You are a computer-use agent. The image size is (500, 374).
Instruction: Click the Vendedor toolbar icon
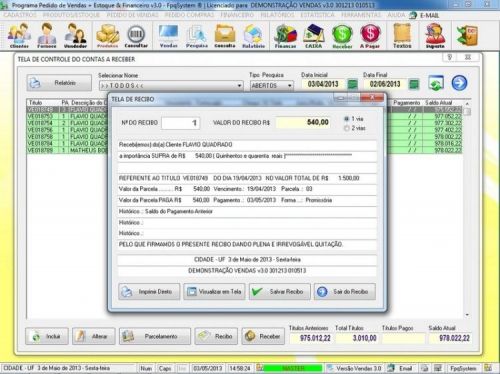pyautogui.click(x=75, y=35)
